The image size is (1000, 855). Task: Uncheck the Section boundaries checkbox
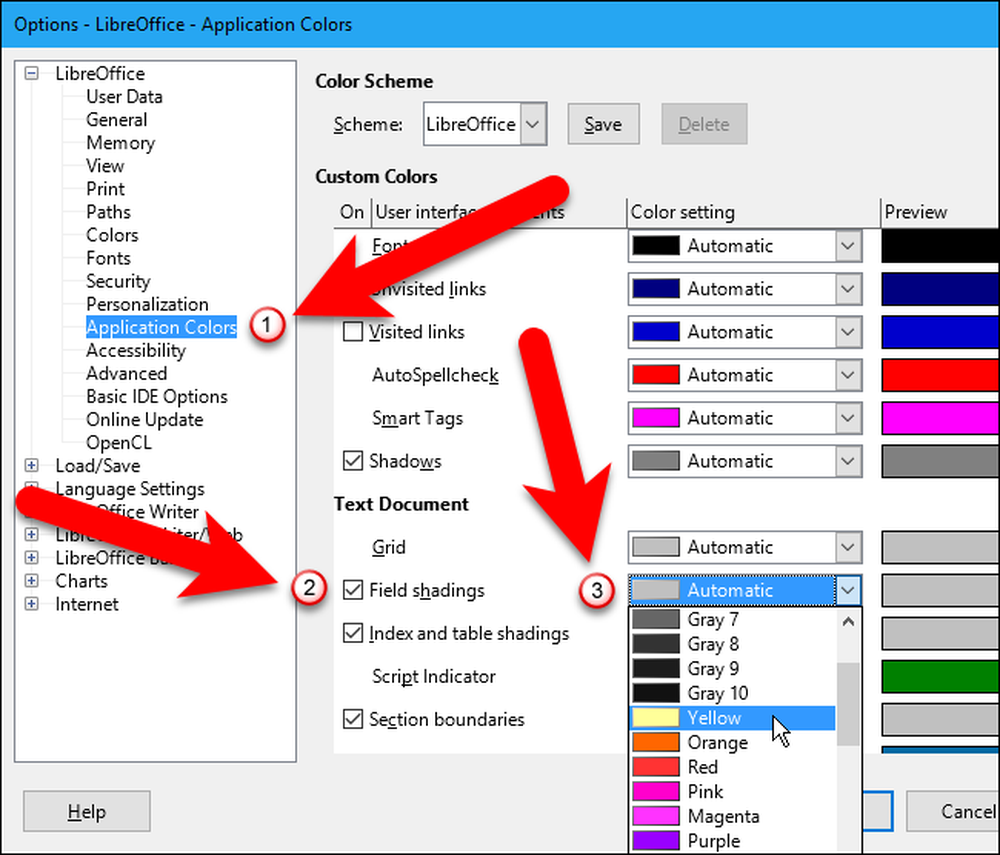click(353, 719)
